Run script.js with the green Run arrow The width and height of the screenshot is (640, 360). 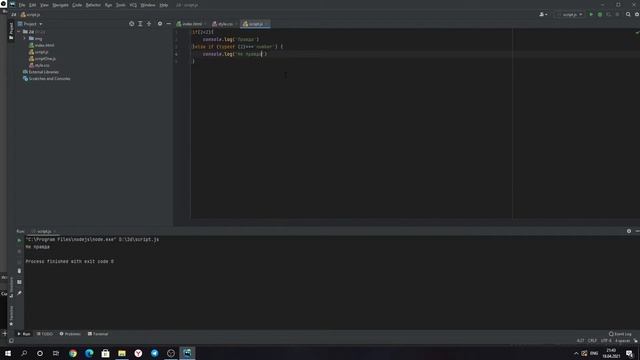[591, 15]
